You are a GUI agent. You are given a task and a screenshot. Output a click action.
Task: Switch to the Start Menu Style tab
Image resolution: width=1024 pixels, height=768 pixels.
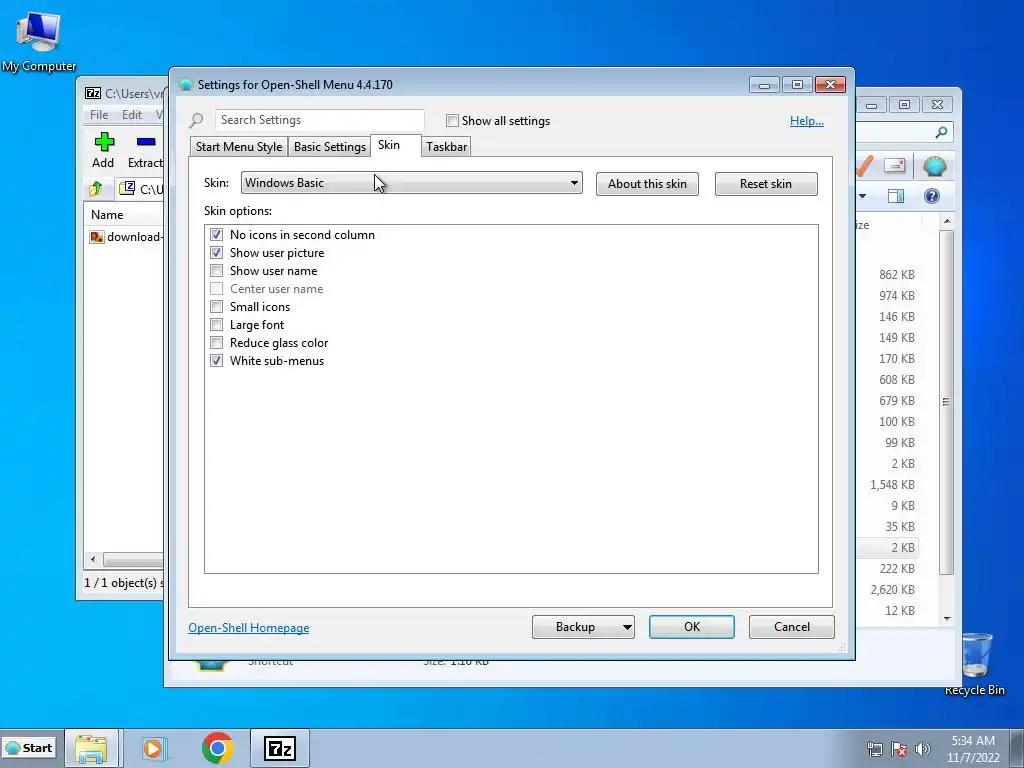click(x=239, y=146)
